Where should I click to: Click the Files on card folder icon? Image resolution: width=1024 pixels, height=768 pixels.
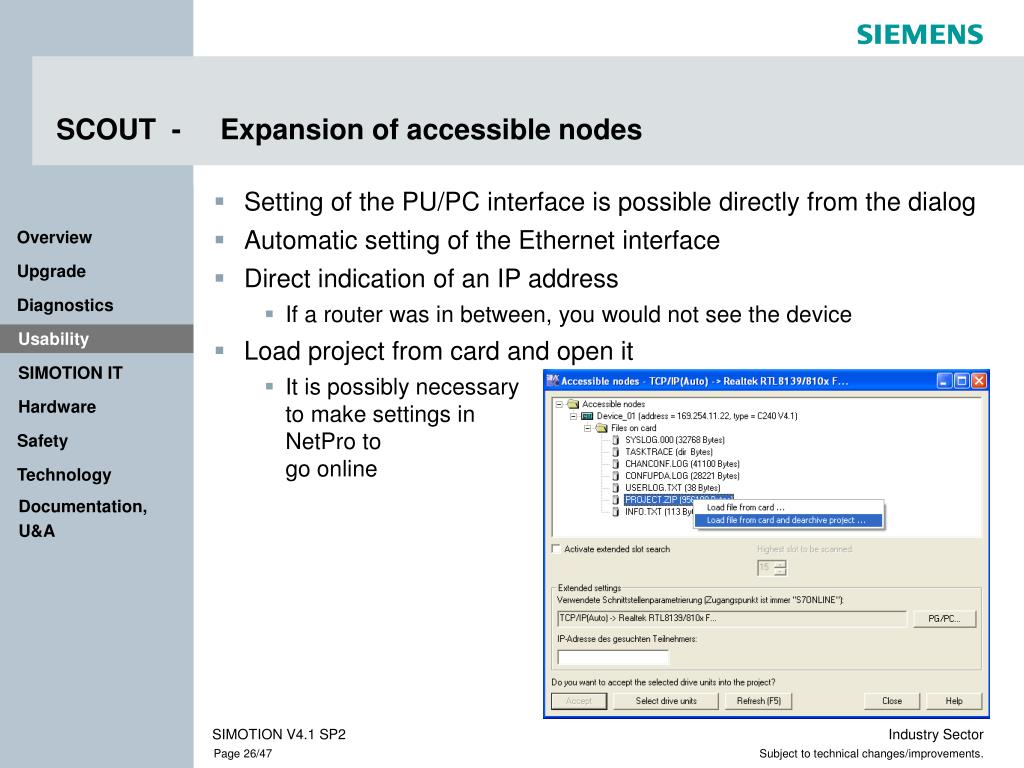pyautogui.click(x=601, y=428)
